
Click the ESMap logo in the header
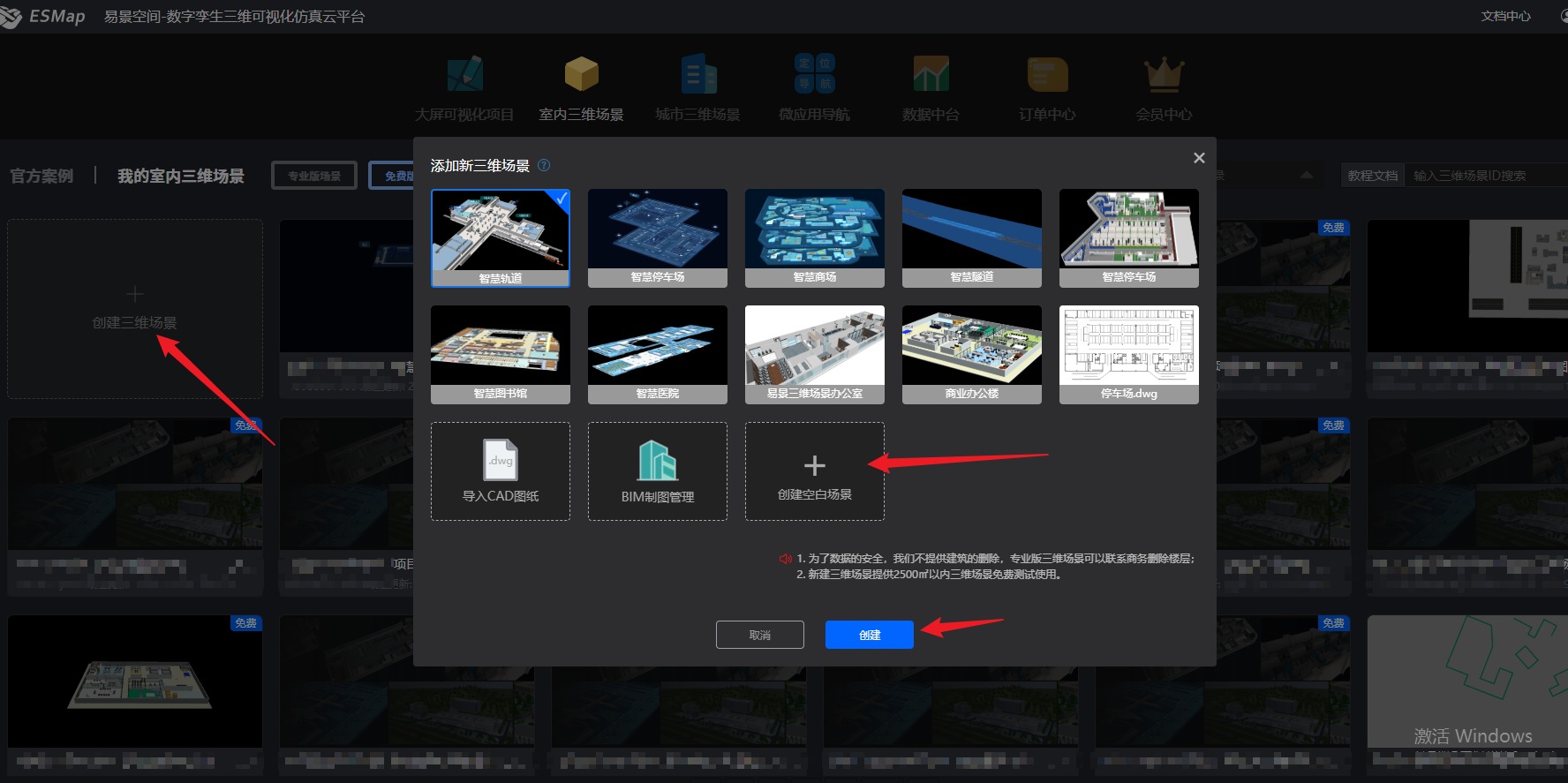click(x=43, y=17)
